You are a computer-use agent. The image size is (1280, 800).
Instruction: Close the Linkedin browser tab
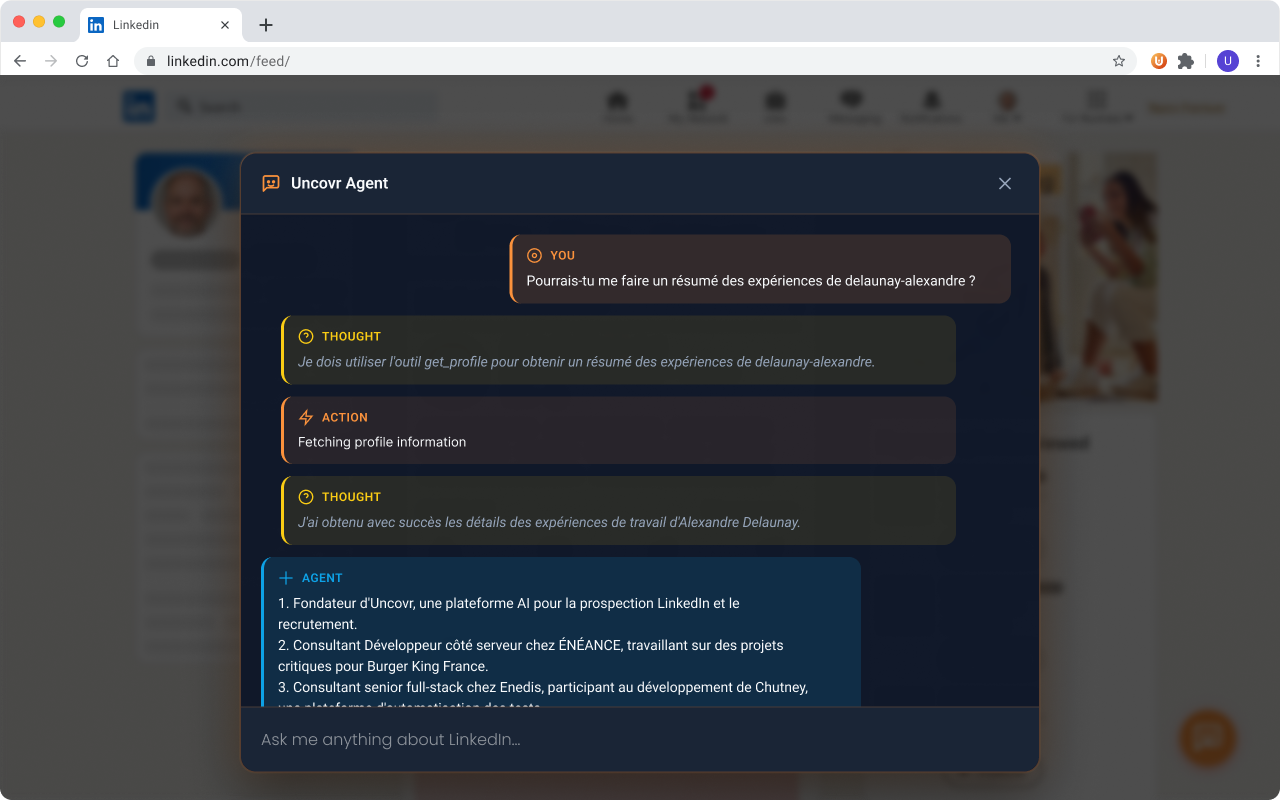point(225,25)
